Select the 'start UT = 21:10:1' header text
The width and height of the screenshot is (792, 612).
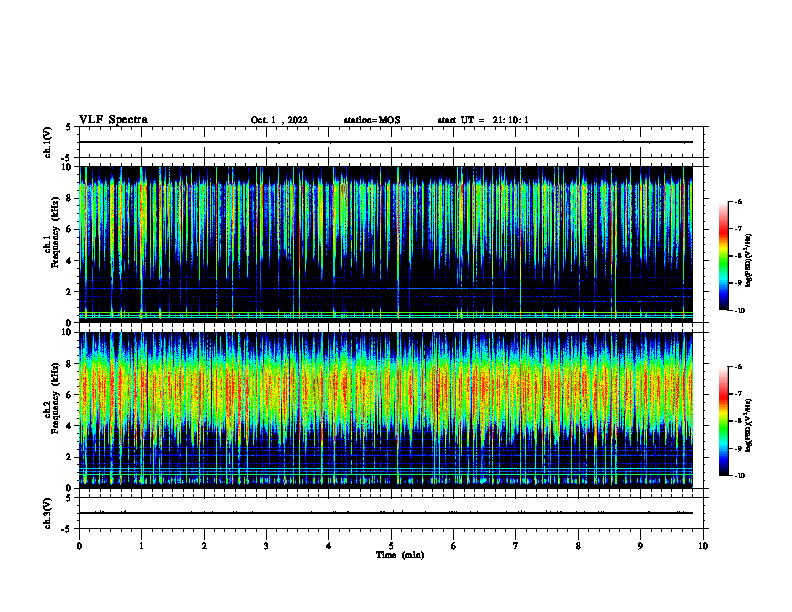click(483, 120)
